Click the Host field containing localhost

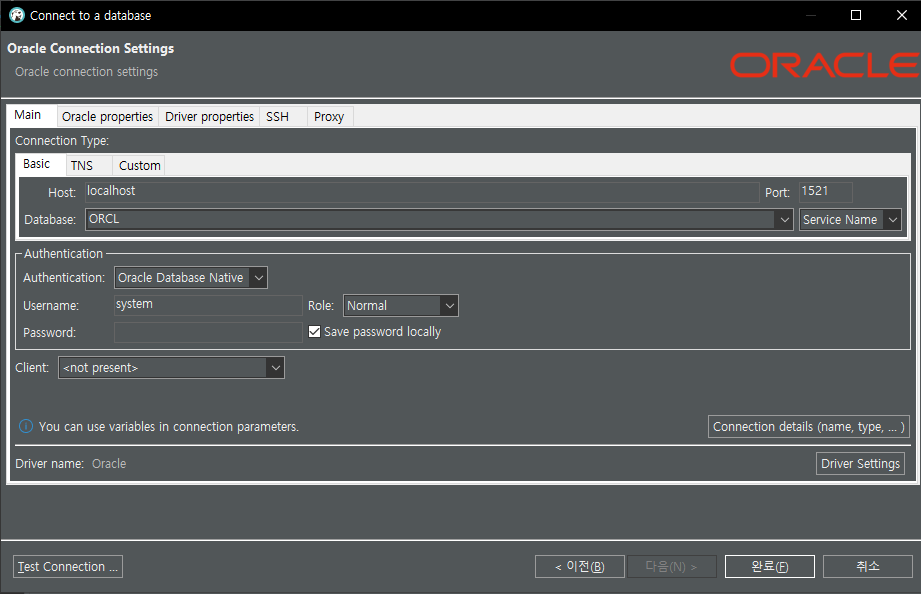[422, 192]
